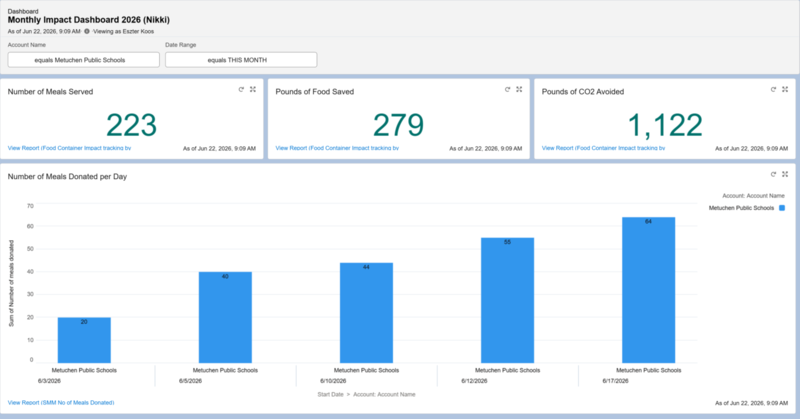Click the 223 meals served value
This screenshot has height=419, width=800.
pyautogui.click(x=132, y=125)
